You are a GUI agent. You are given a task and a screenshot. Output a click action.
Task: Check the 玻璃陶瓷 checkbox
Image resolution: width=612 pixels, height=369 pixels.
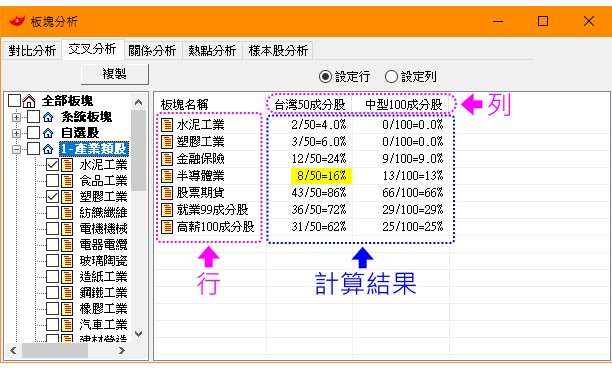point(52,261)
